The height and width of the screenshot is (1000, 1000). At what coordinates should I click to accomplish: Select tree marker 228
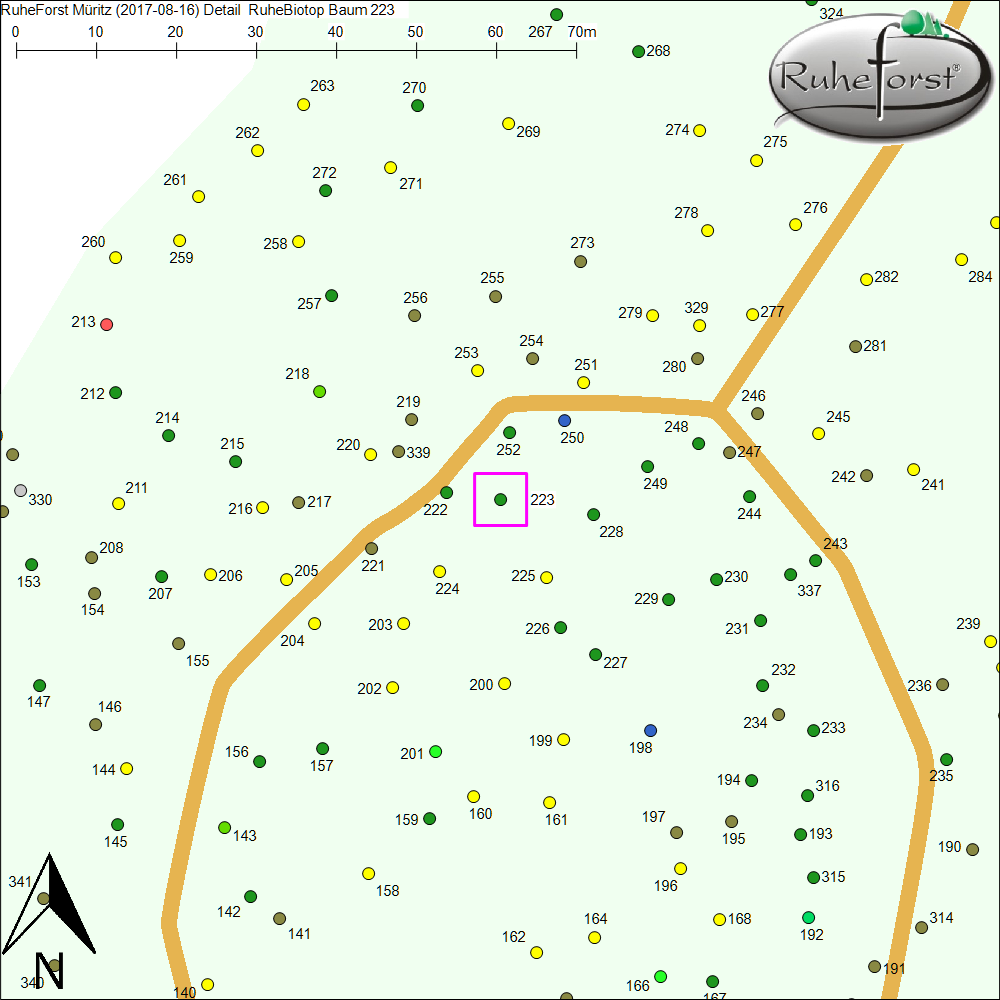click(x=593, y=514)
